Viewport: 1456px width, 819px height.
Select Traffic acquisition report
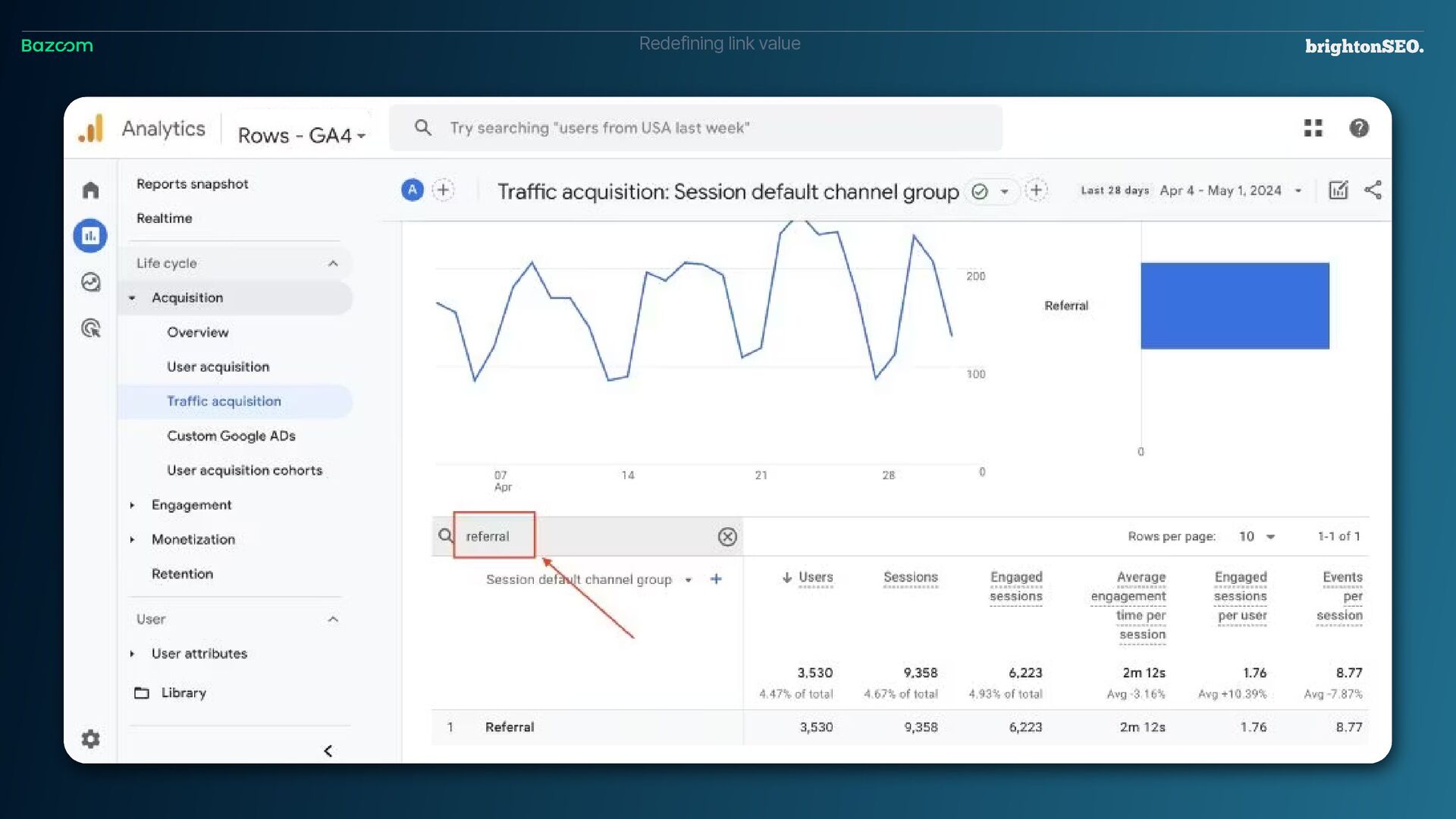tap(224, 401)
